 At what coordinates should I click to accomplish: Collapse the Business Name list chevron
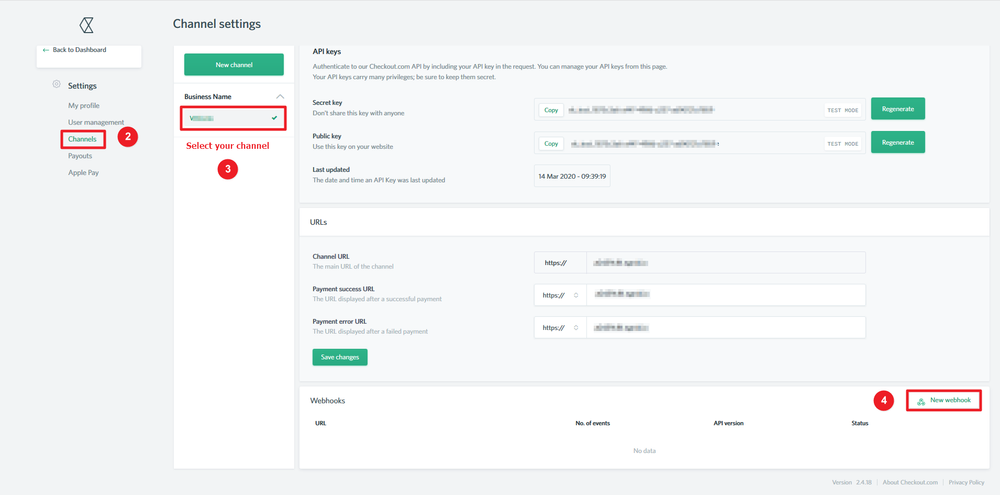click(279, 96)
